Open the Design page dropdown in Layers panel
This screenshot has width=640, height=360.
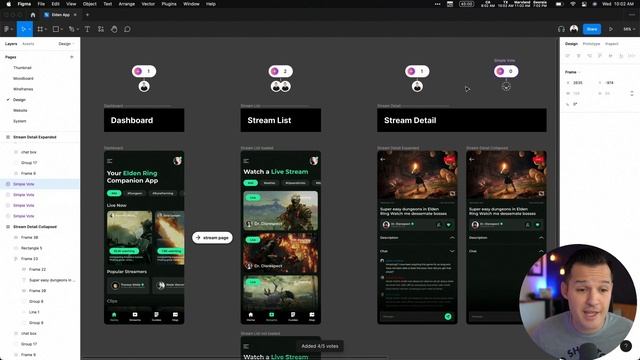click(x=66, y=44)
